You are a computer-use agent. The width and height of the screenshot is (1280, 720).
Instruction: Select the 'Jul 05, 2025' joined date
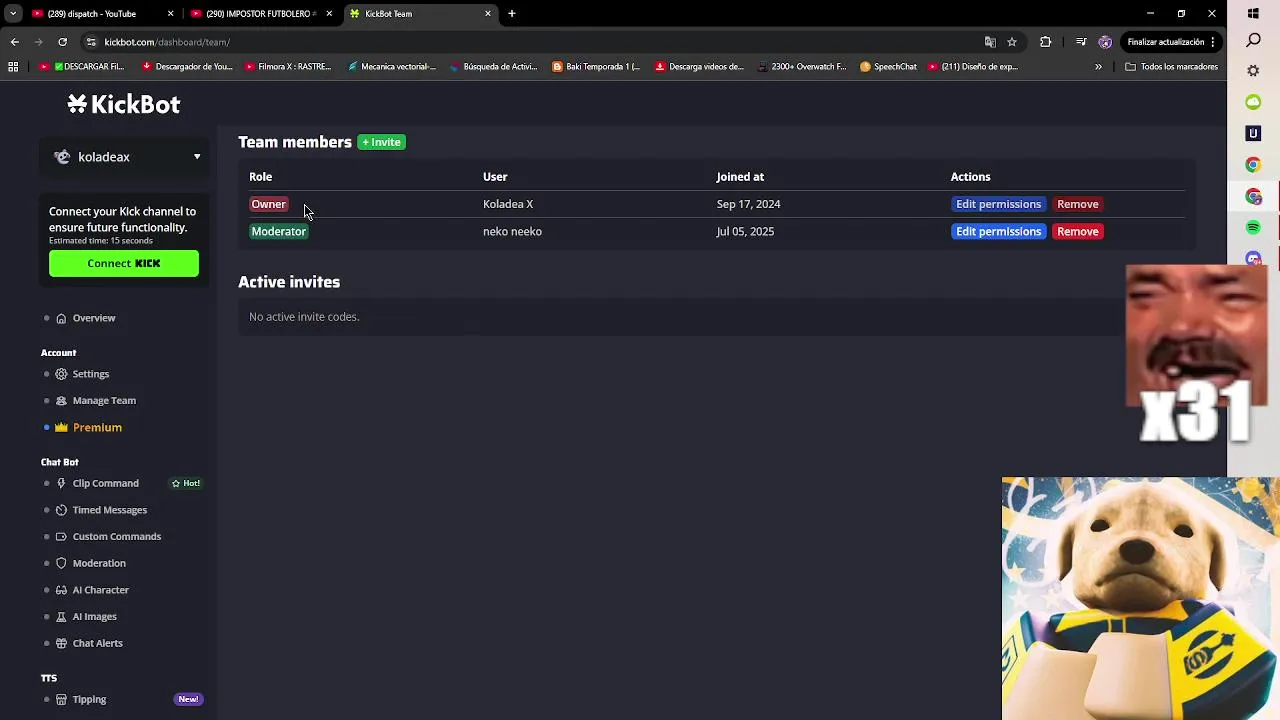pyautogui.click(x=745, y=231)
